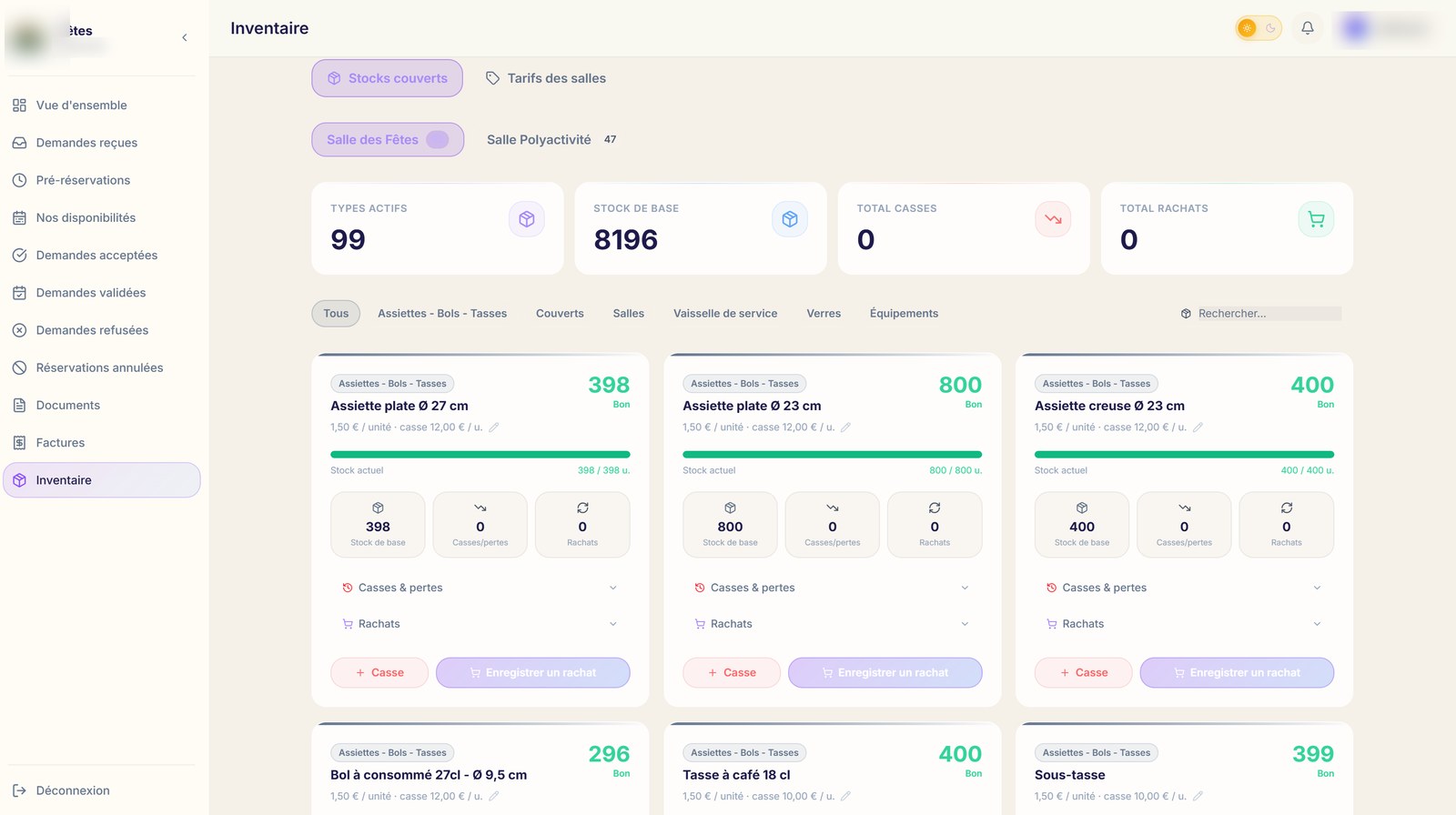Click the Demandes reçues inbox icon
The width and height of the screenshot is (1456, 815).
19,143
